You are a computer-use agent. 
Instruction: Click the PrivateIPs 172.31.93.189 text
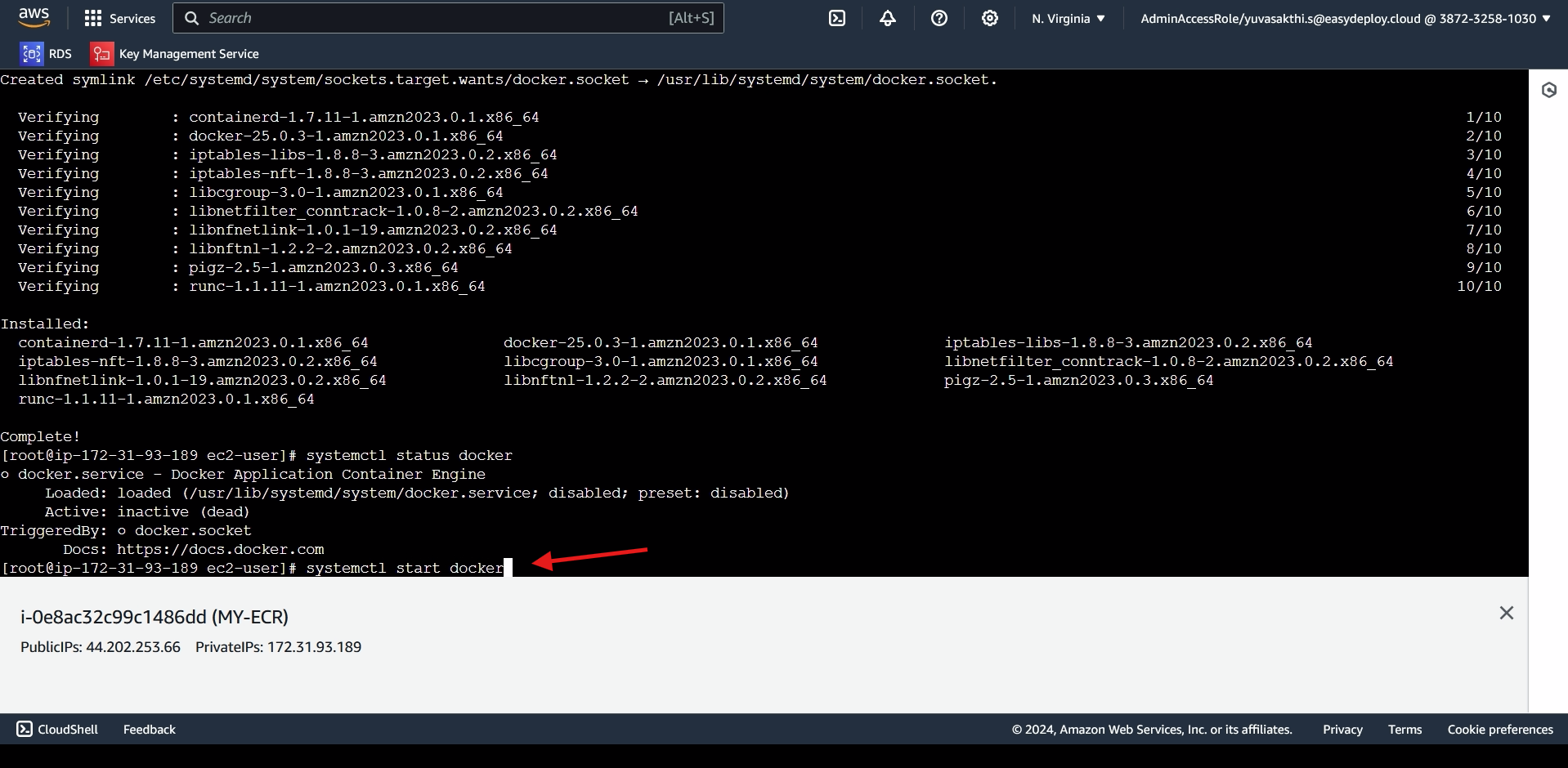(x=278, y=647)
